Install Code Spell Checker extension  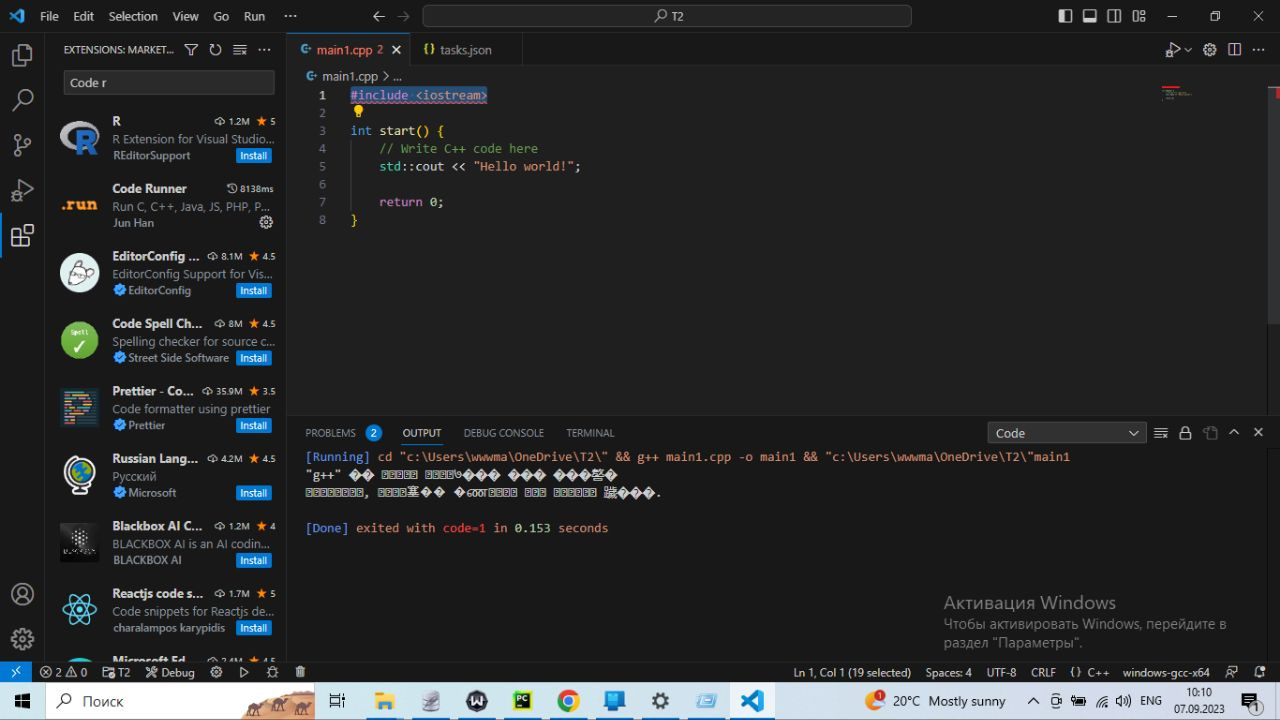click(254, 358)
